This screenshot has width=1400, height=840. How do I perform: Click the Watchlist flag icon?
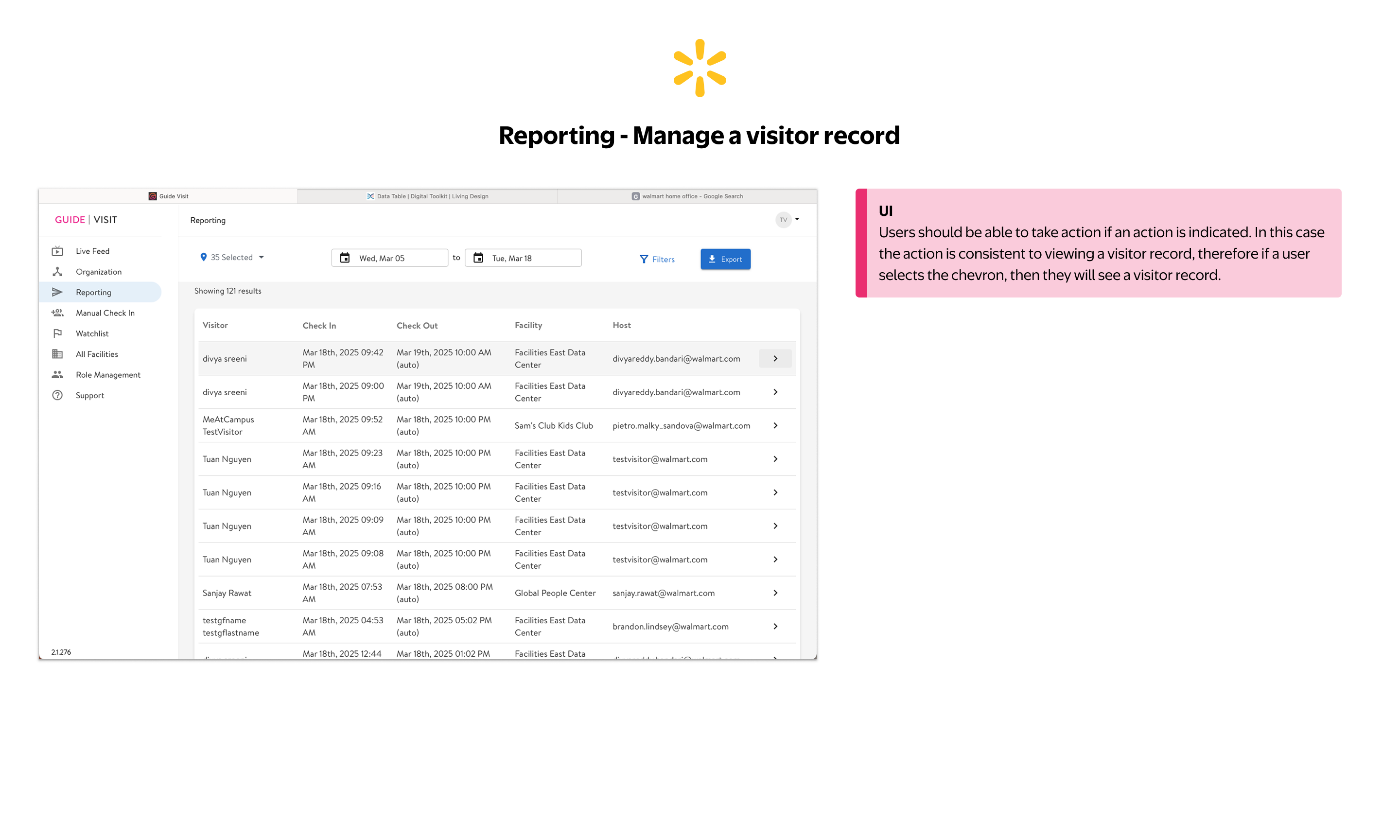pos(57,333)
